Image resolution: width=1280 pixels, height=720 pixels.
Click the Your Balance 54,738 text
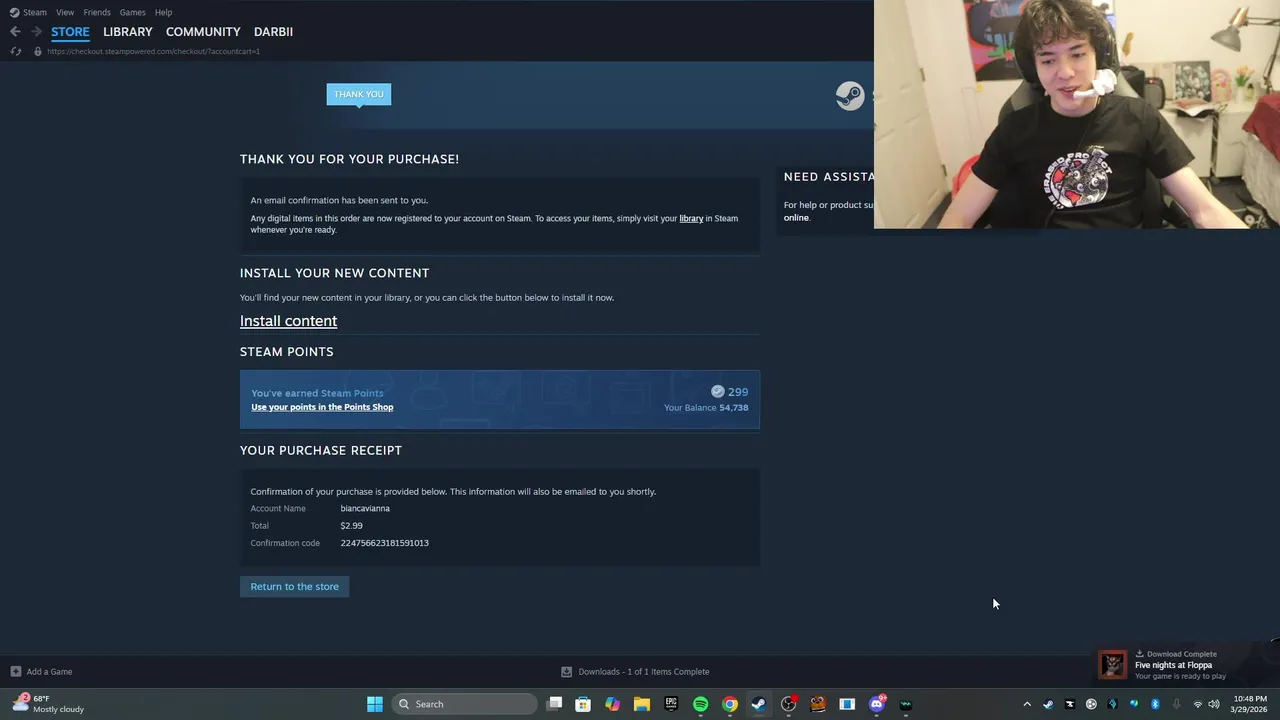(x=706, y=408)
